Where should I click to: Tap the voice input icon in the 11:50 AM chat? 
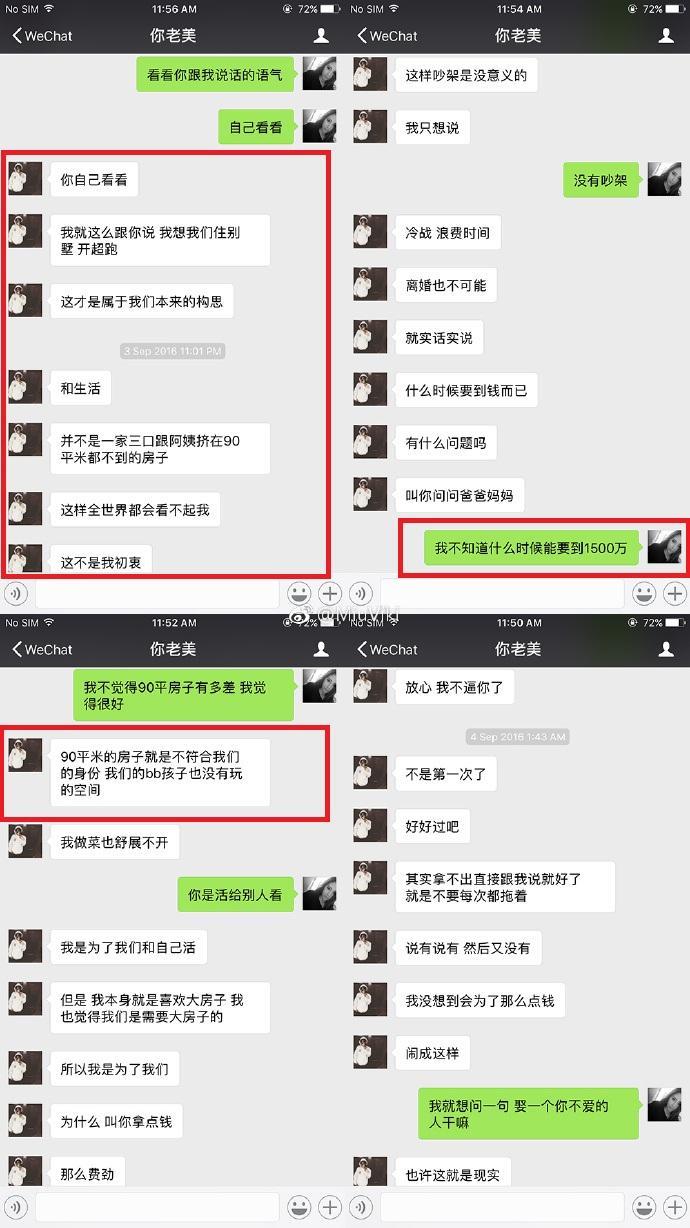pyautogui.click(x=360, y=1207)
